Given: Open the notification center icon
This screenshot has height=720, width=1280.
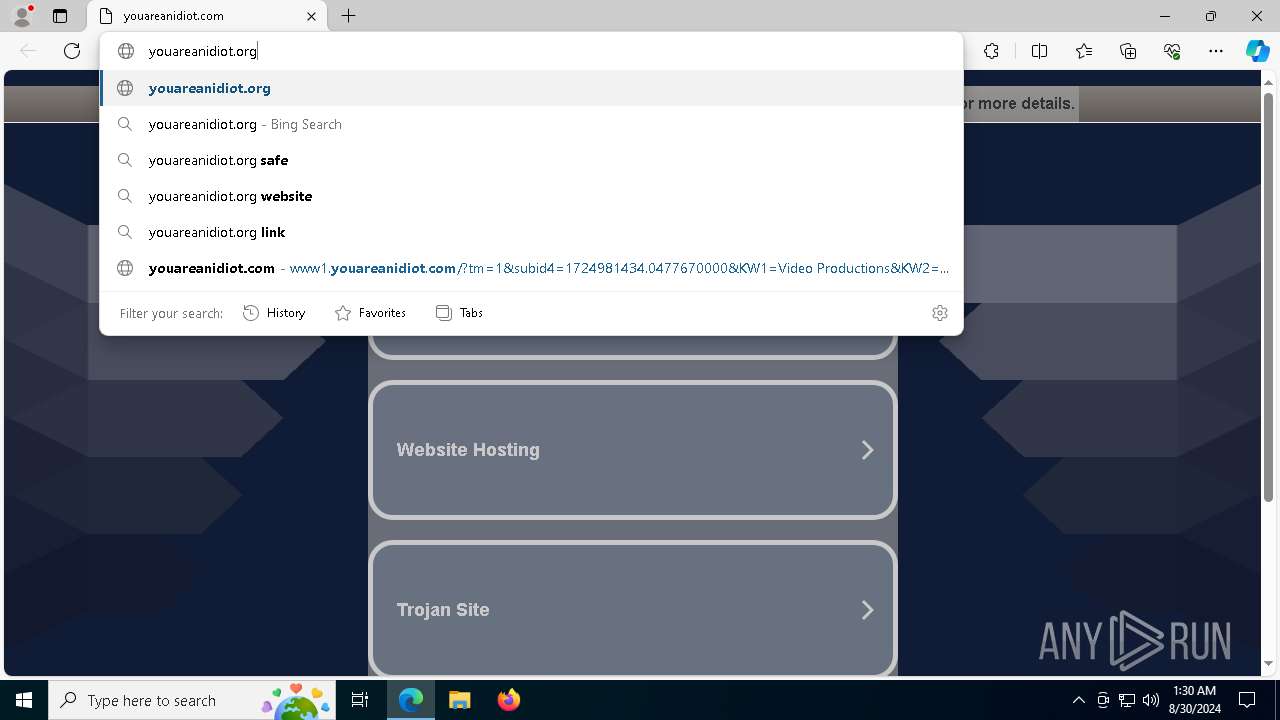Looking at the screenshot, I should 1247,700.
